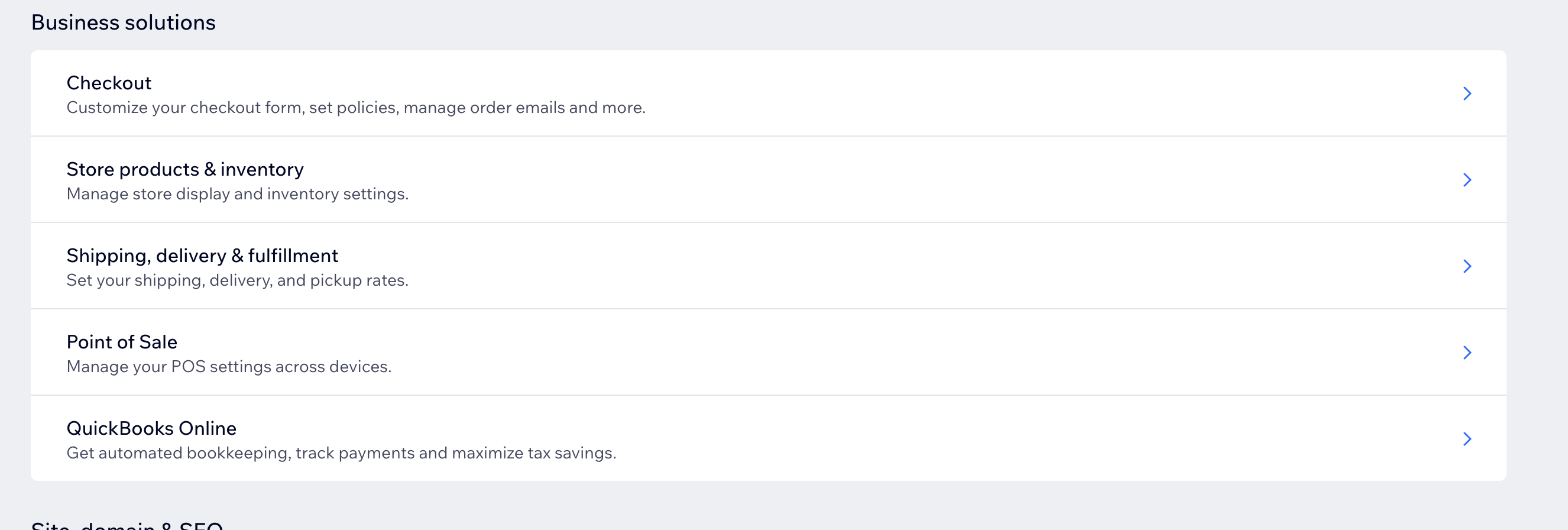Click the QuickBooks Online row chevron

[x=1467, y=439]
